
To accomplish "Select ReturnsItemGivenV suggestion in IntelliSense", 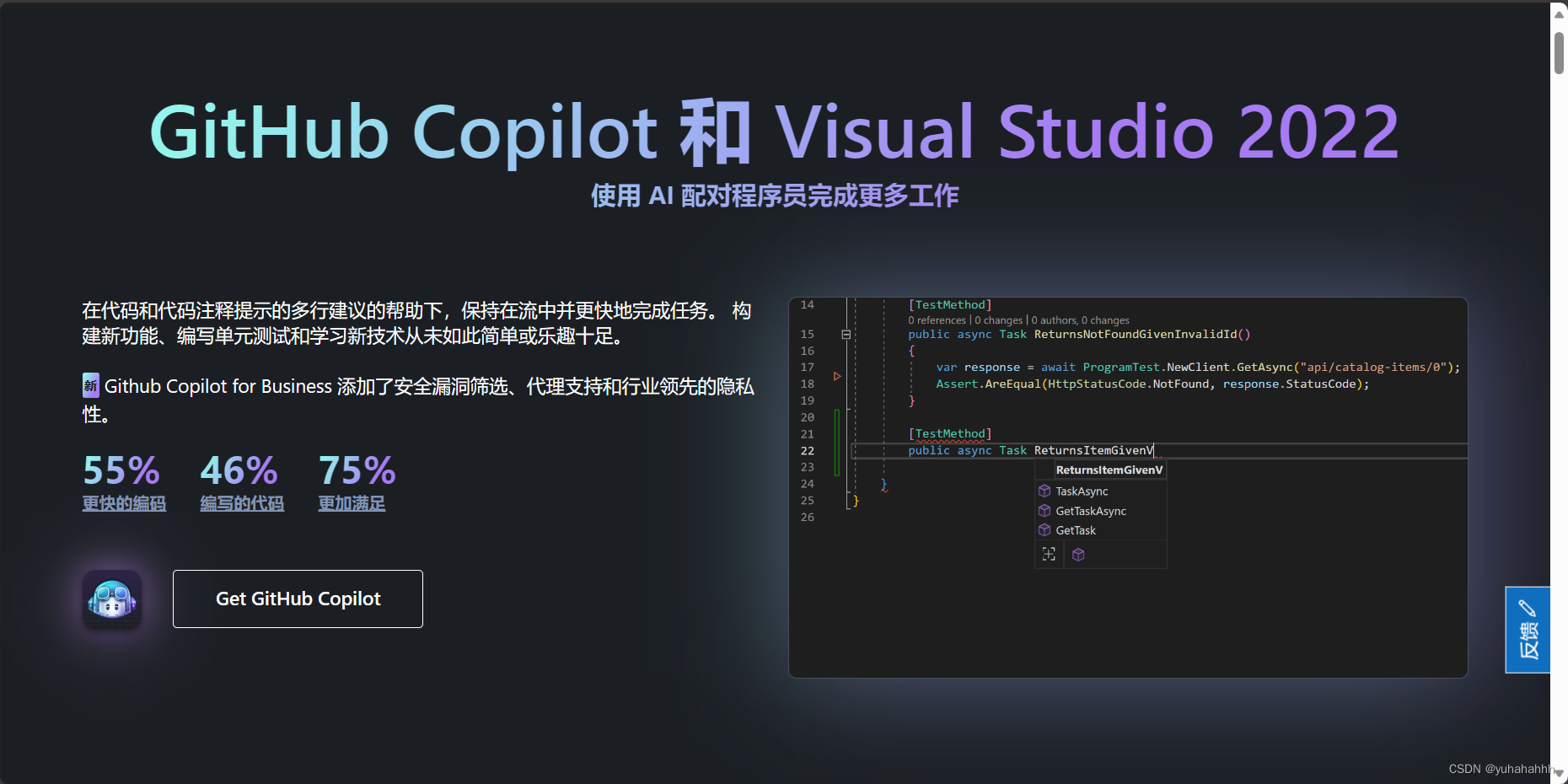I will (1109, 470).
